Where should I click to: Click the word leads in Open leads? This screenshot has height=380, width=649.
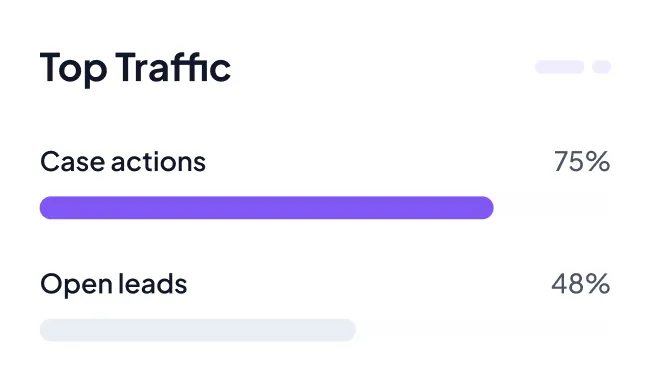point(153,284)
